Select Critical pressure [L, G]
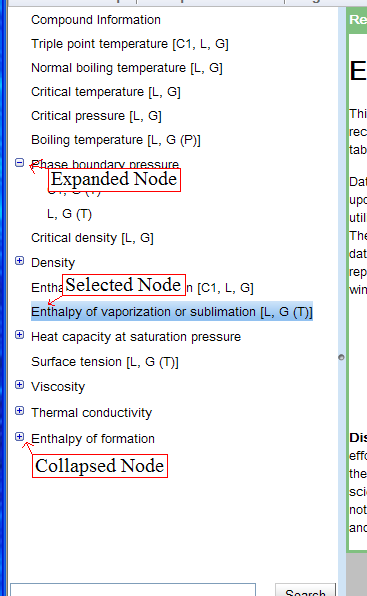The width and height of the screenshot is (367, 596). point(96,116)
